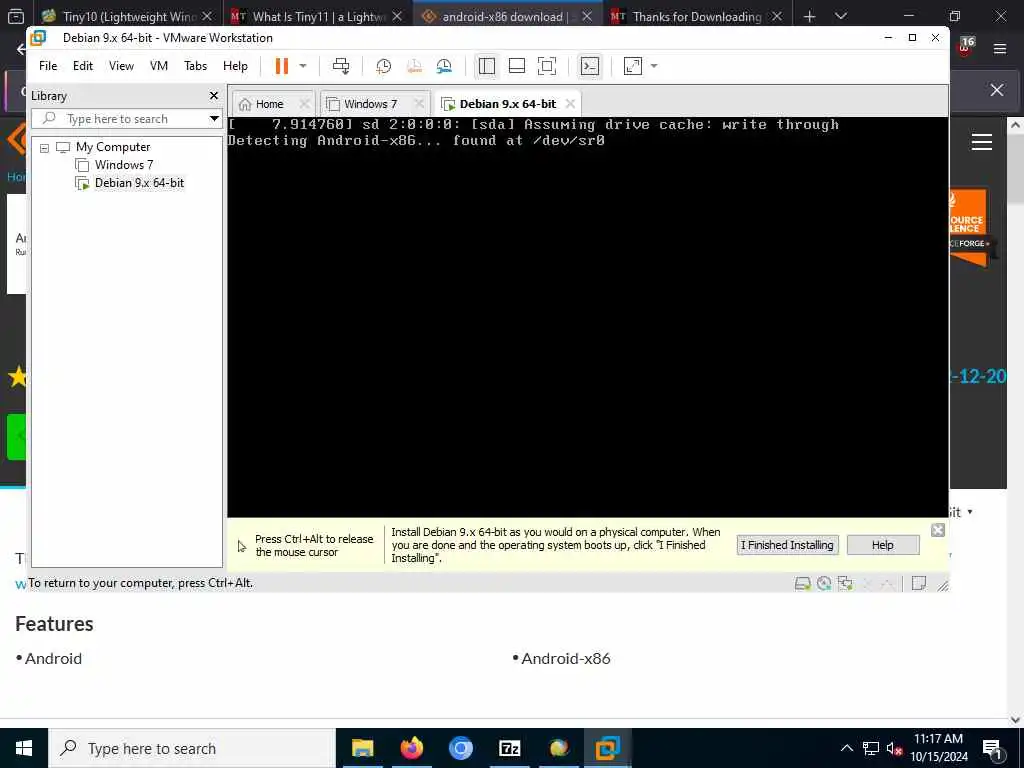The height and width of the screenshot is (768, 1024).
Task: Click the I Finished Installing button
Action: coord(788,545)
